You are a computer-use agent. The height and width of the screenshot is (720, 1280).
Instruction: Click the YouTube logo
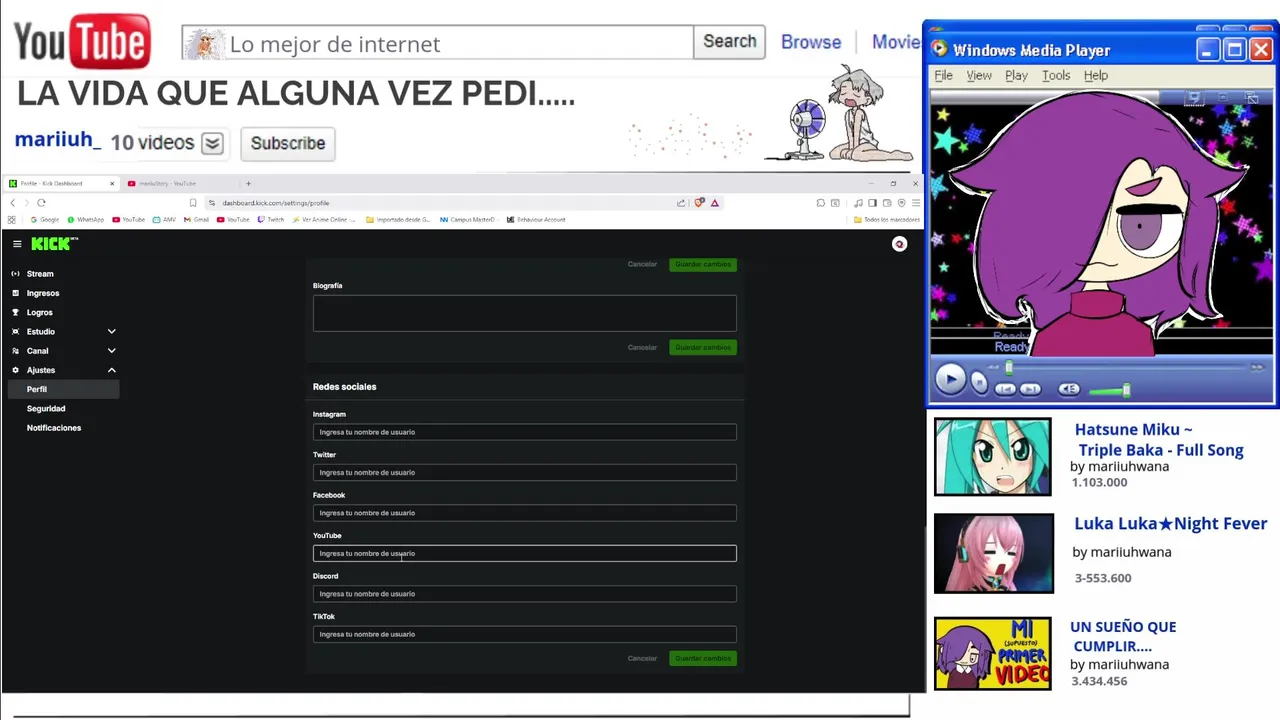[x=82, y=42]
